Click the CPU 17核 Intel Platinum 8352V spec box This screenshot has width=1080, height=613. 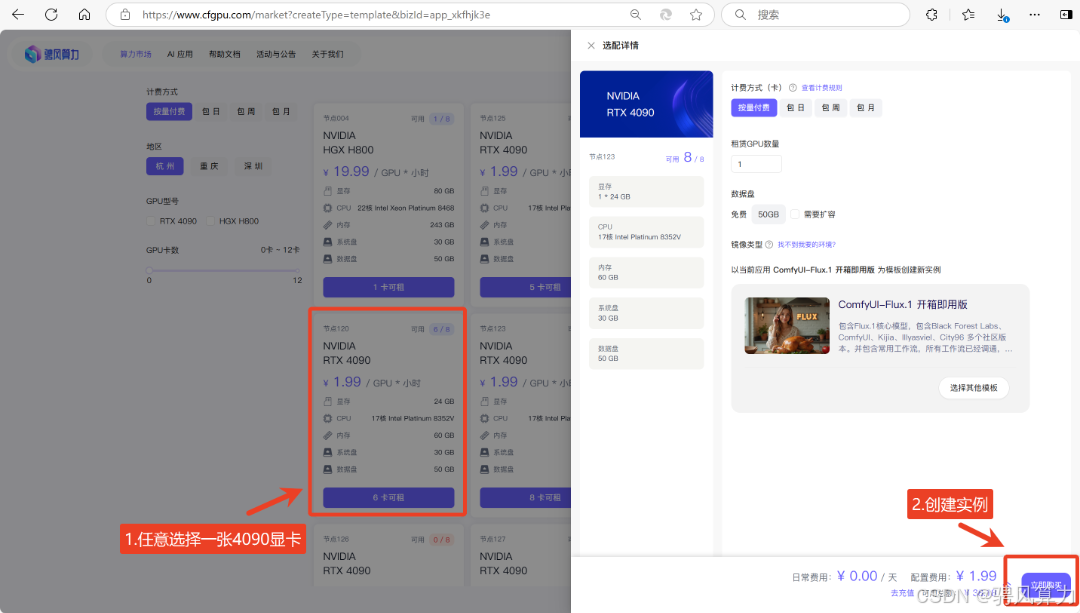(x=646, y=232)
